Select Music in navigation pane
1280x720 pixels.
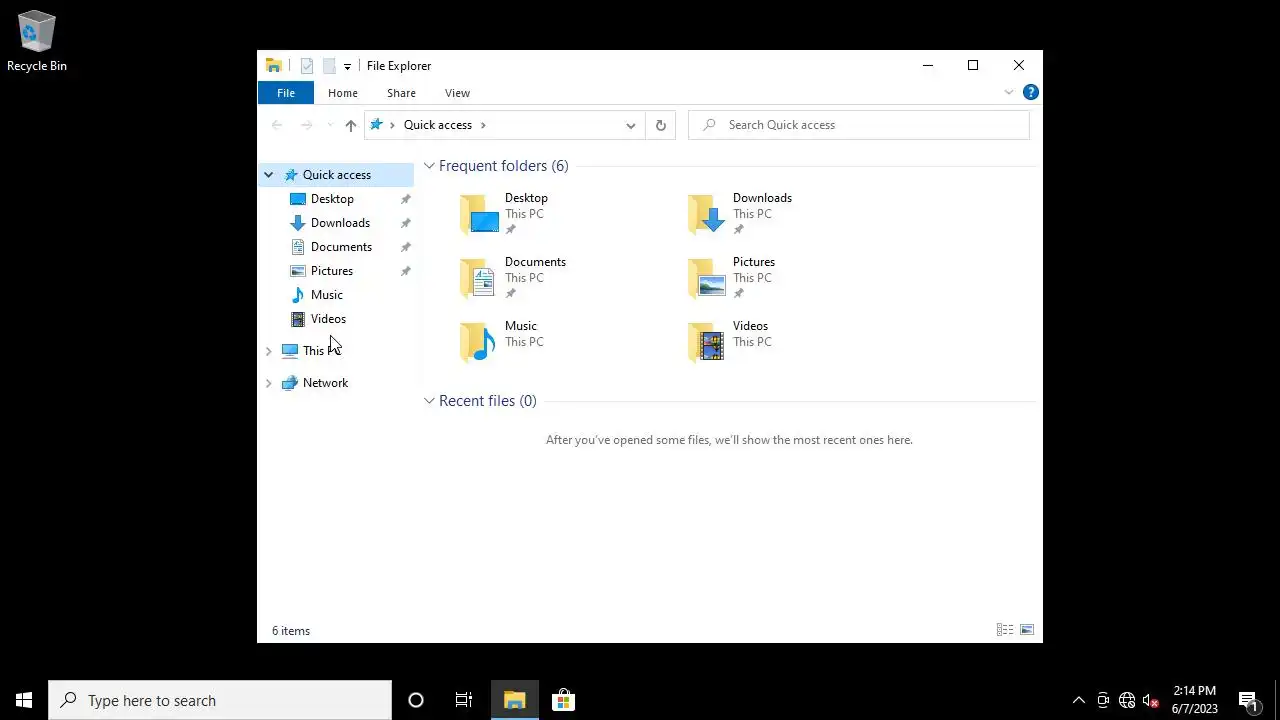[326, 295]
